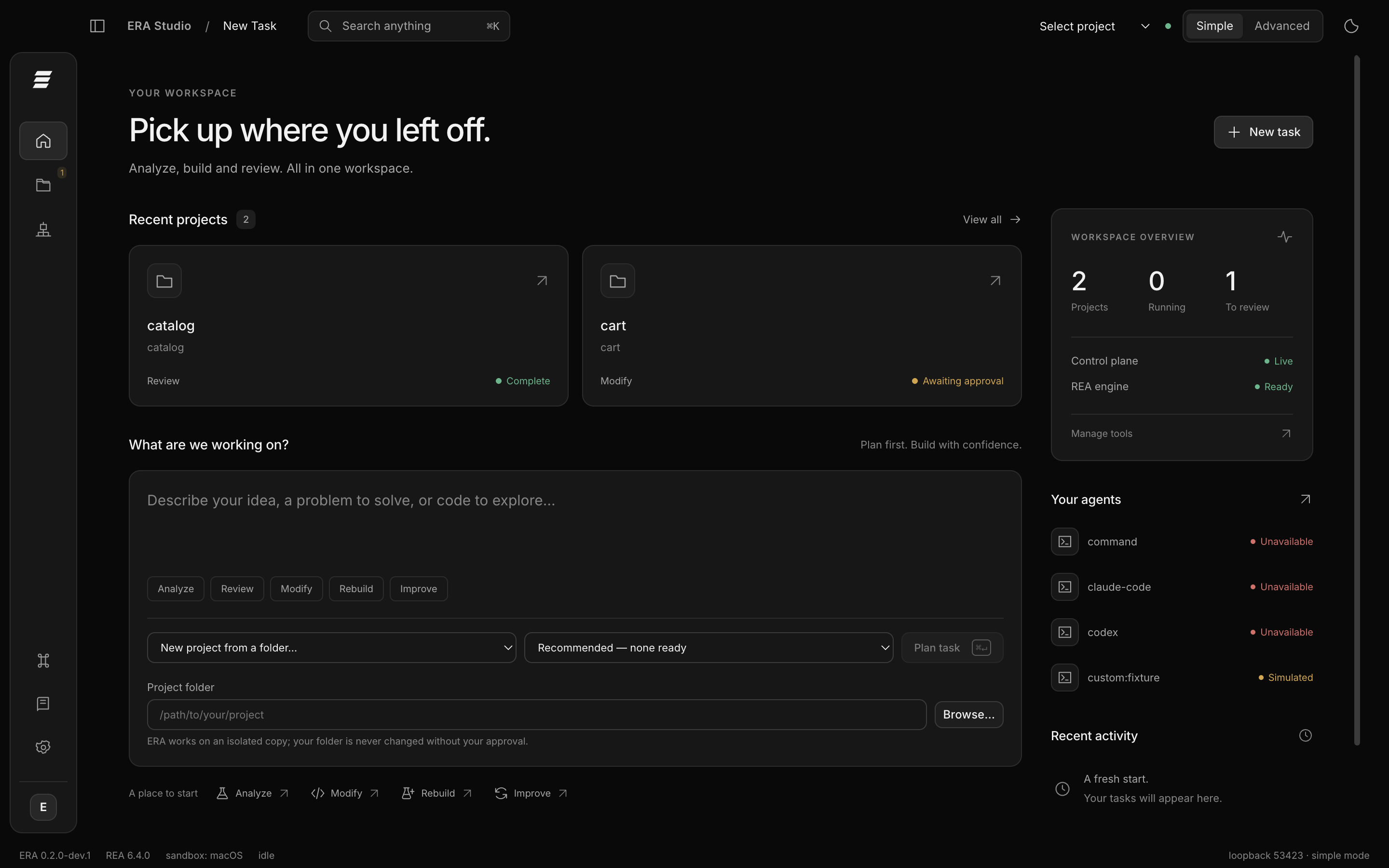Open the command shortcuts icon in sidebar
Screen dimensions: 1389x868
pyautogui.click(x=43, y=661)
